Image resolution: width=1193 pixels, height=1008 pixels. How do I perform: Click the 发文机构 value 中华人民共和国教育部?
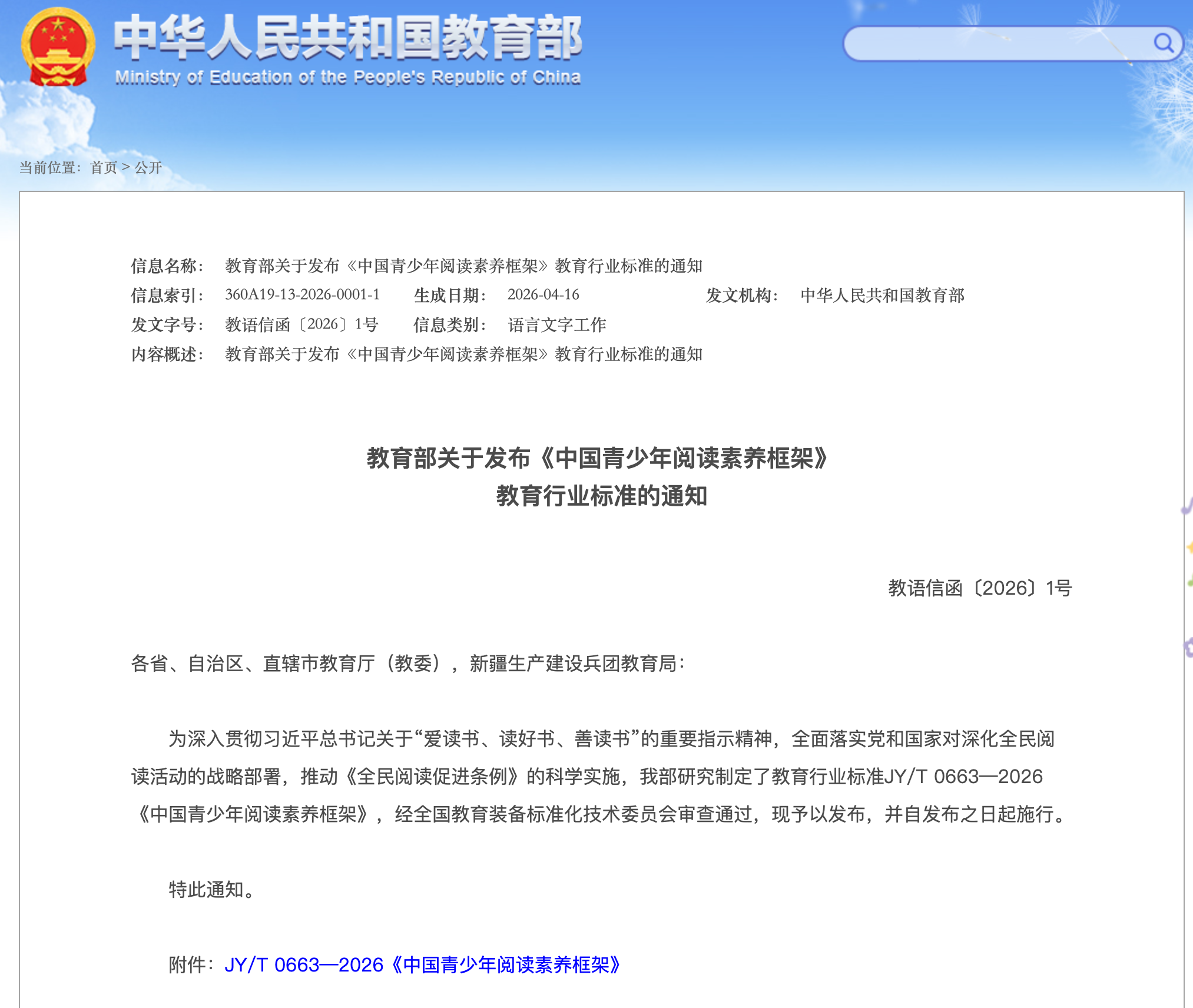point(882,295)
